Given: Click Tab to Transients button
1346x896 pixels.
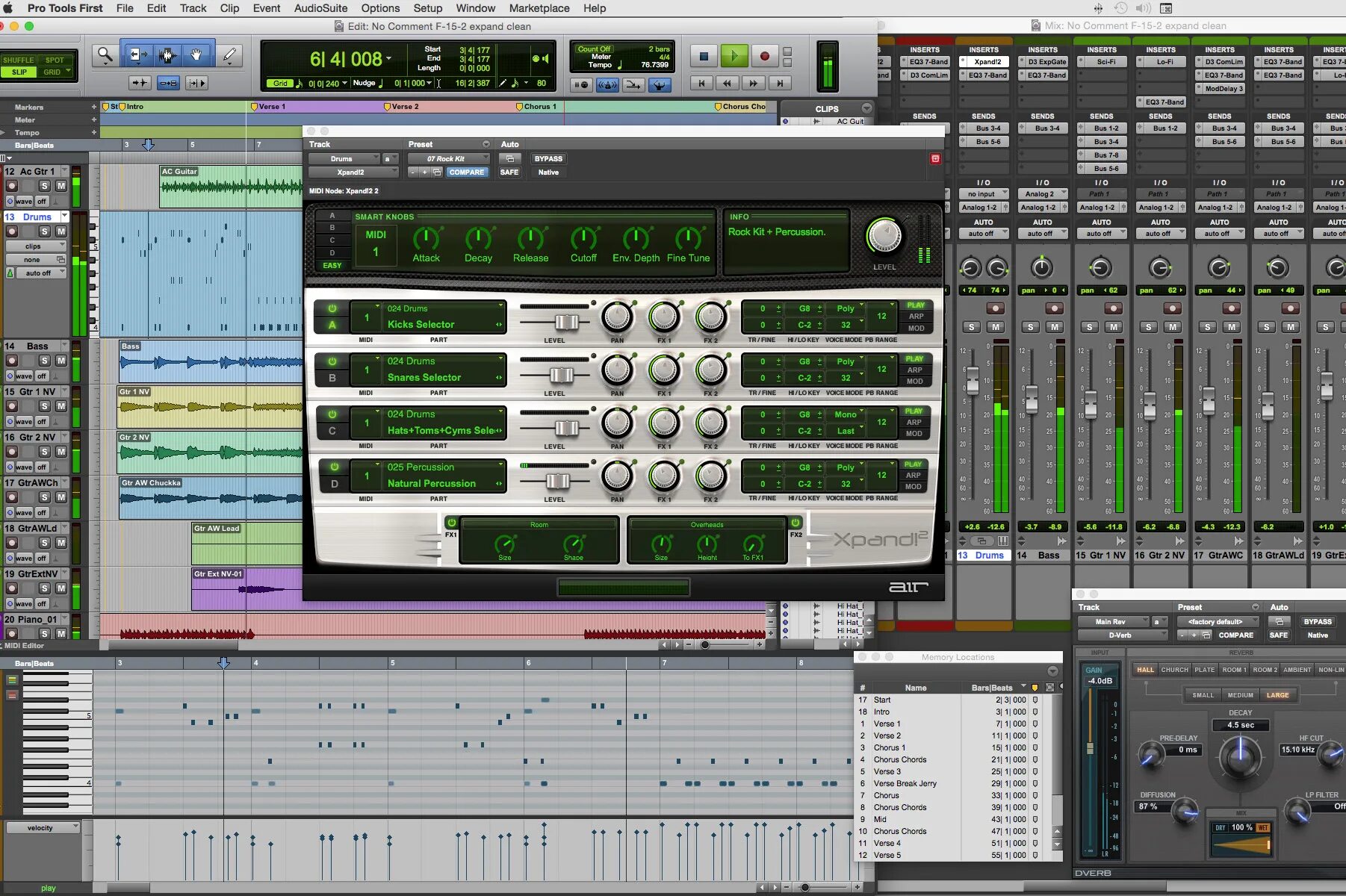Looking at the screenshot, I should point(140,83).
